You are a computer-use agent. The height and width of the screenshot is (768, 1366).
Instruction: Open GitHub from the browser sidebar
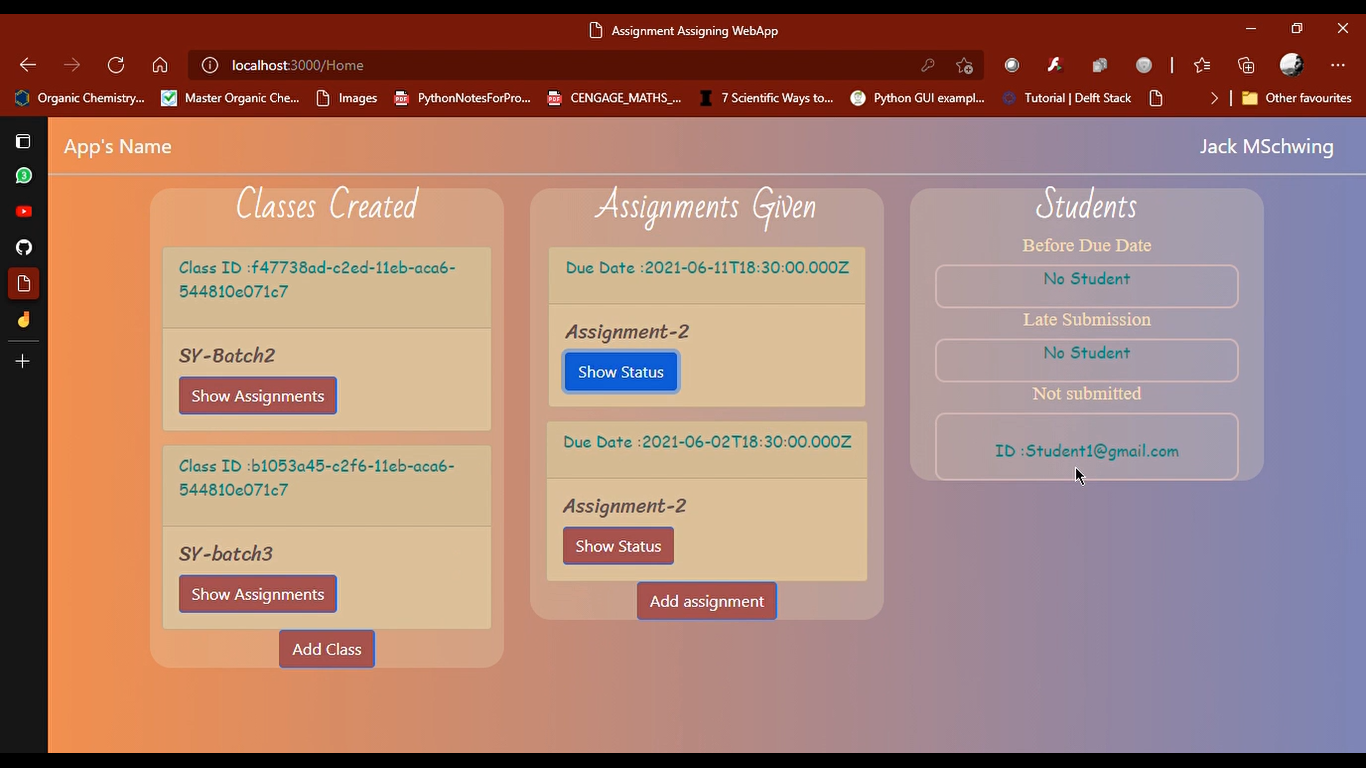pyautogui.click(x=23, y=247)
